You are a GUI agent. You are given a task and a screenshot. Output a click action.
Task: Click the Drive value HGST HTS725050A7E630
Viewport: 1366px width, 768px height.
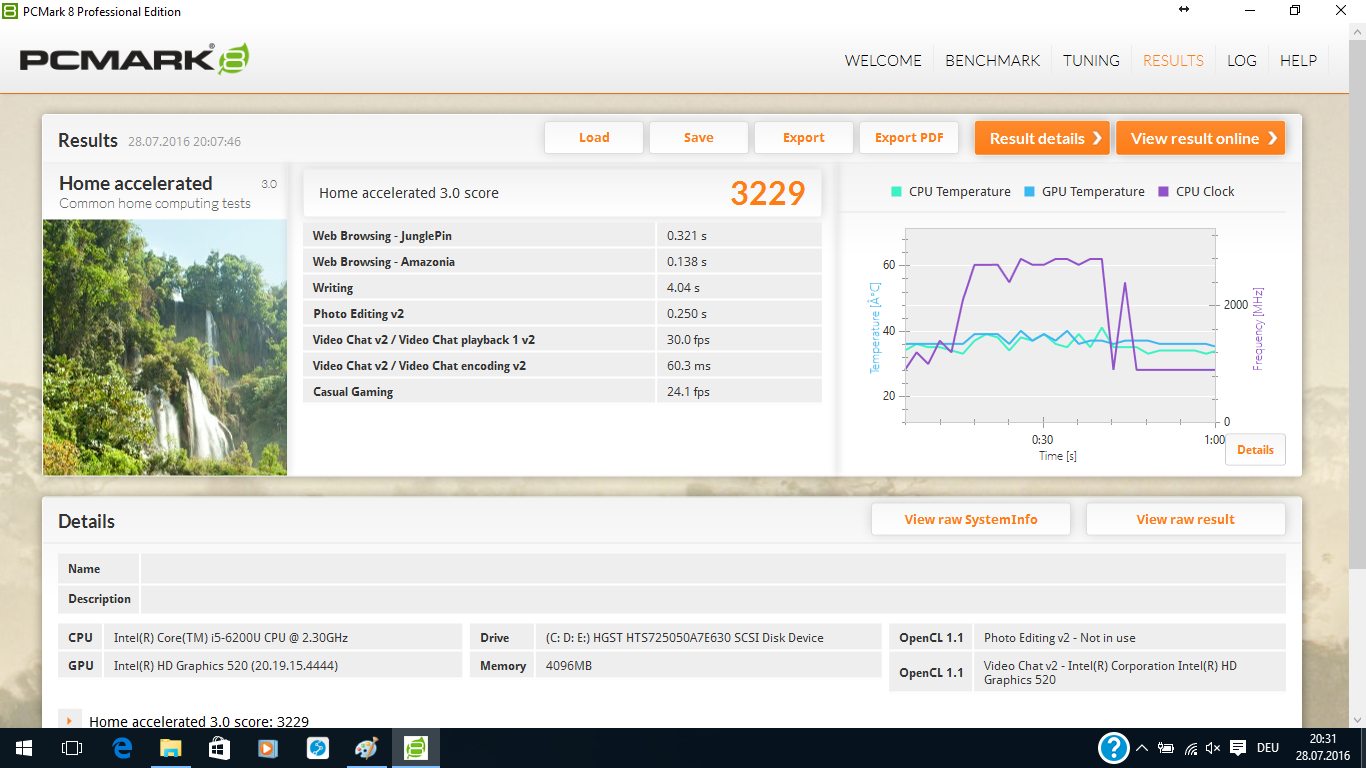click(x=685, y=638)
